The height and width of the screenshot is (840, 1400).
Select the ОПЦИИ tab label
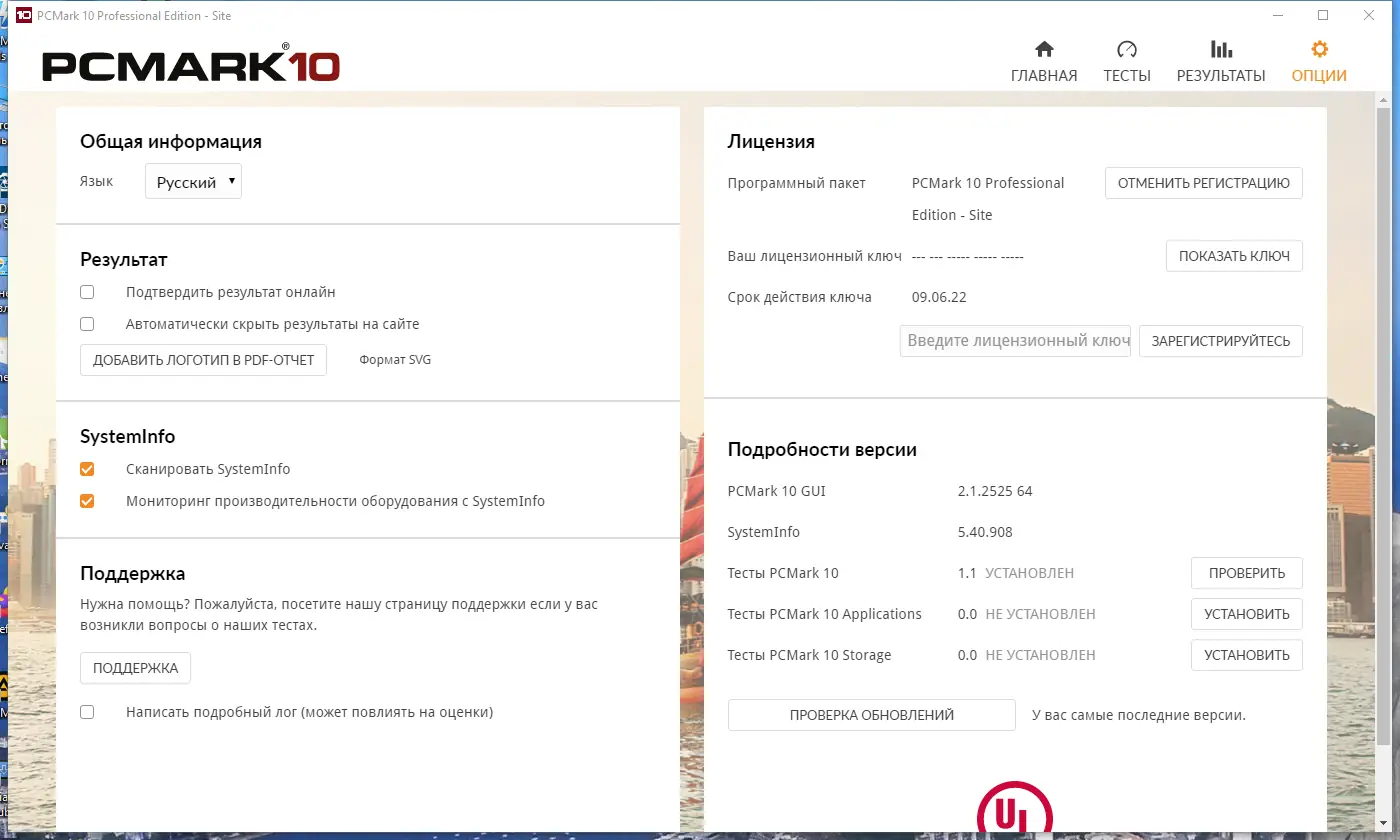click(1319, 76)
